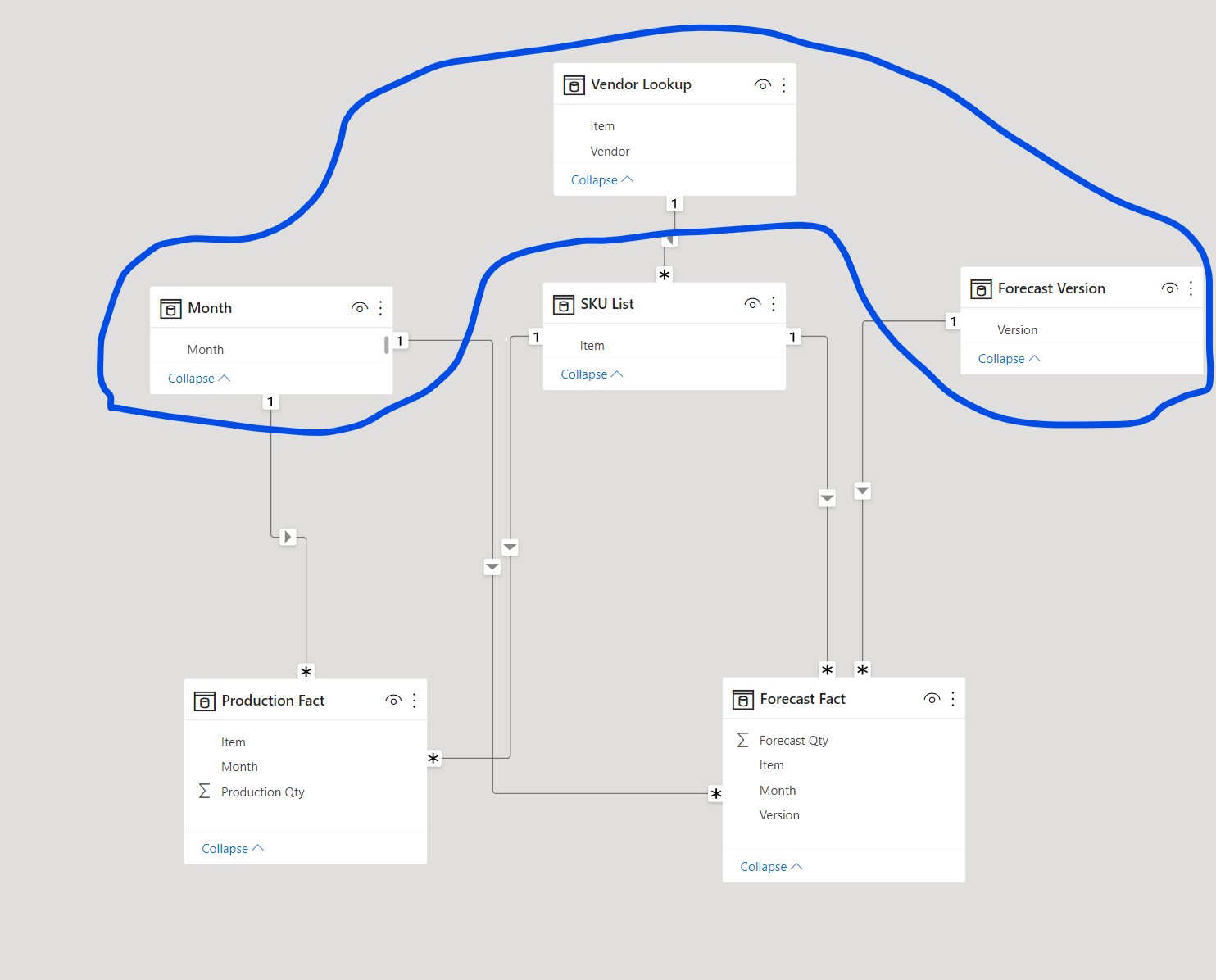Toggle visibility of SKU List table

pos(752,304)
